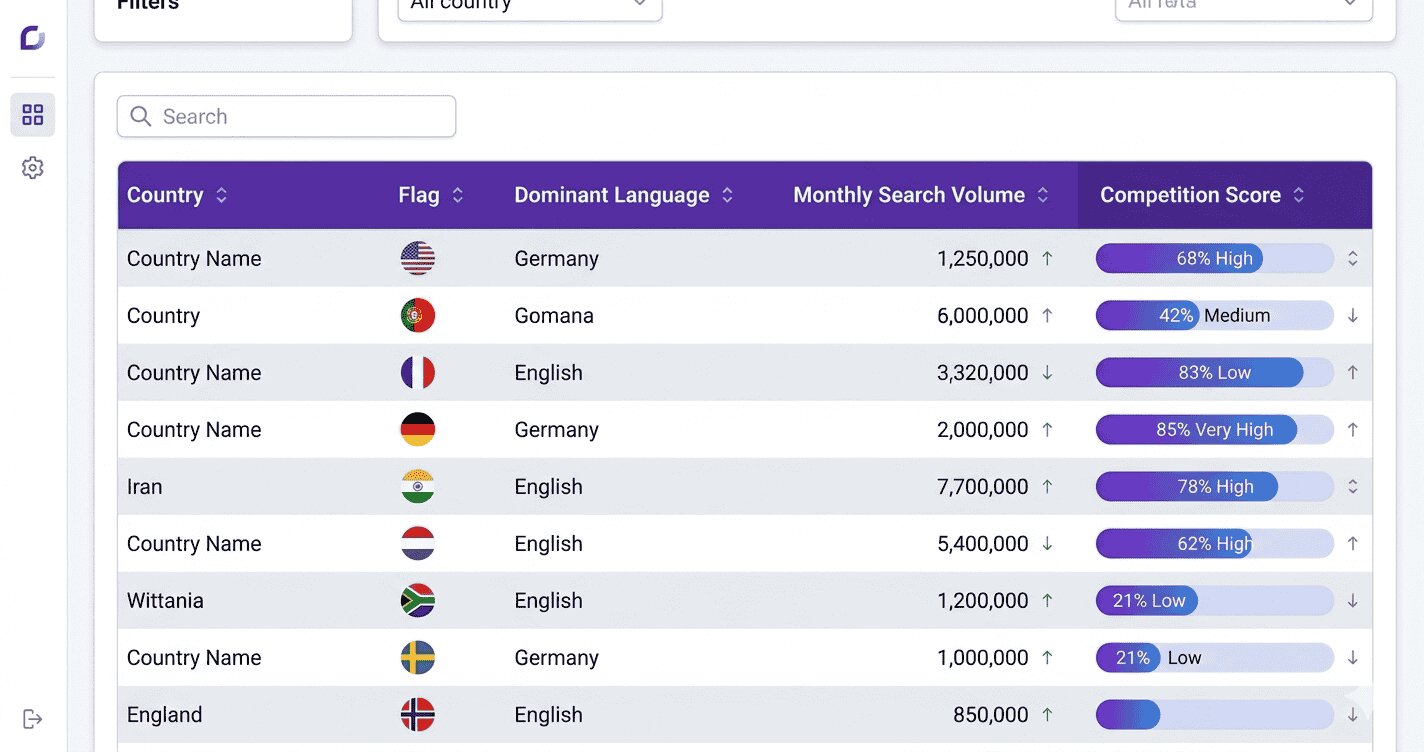This screenshot has height=752, width=1424.
Task: Open the chevron beside the 68% High score
Action: pos(1353,258)
